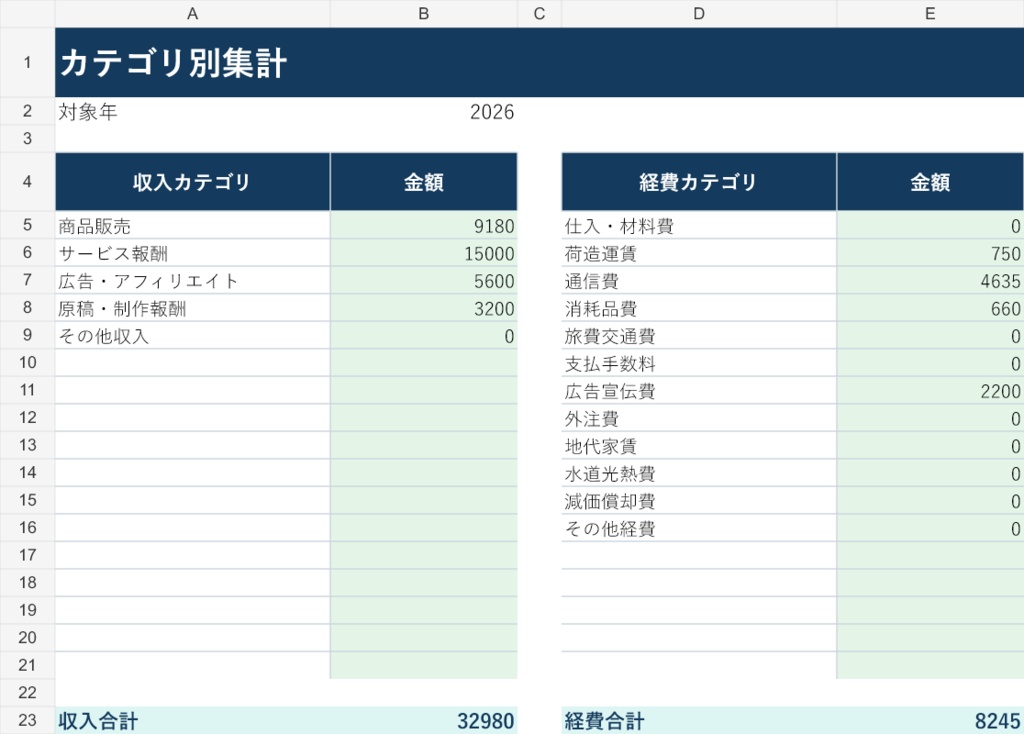Select the 15000 amount cell
Image resolution: width=1024 pixels, height=734 pixels.
click(424, 253)
